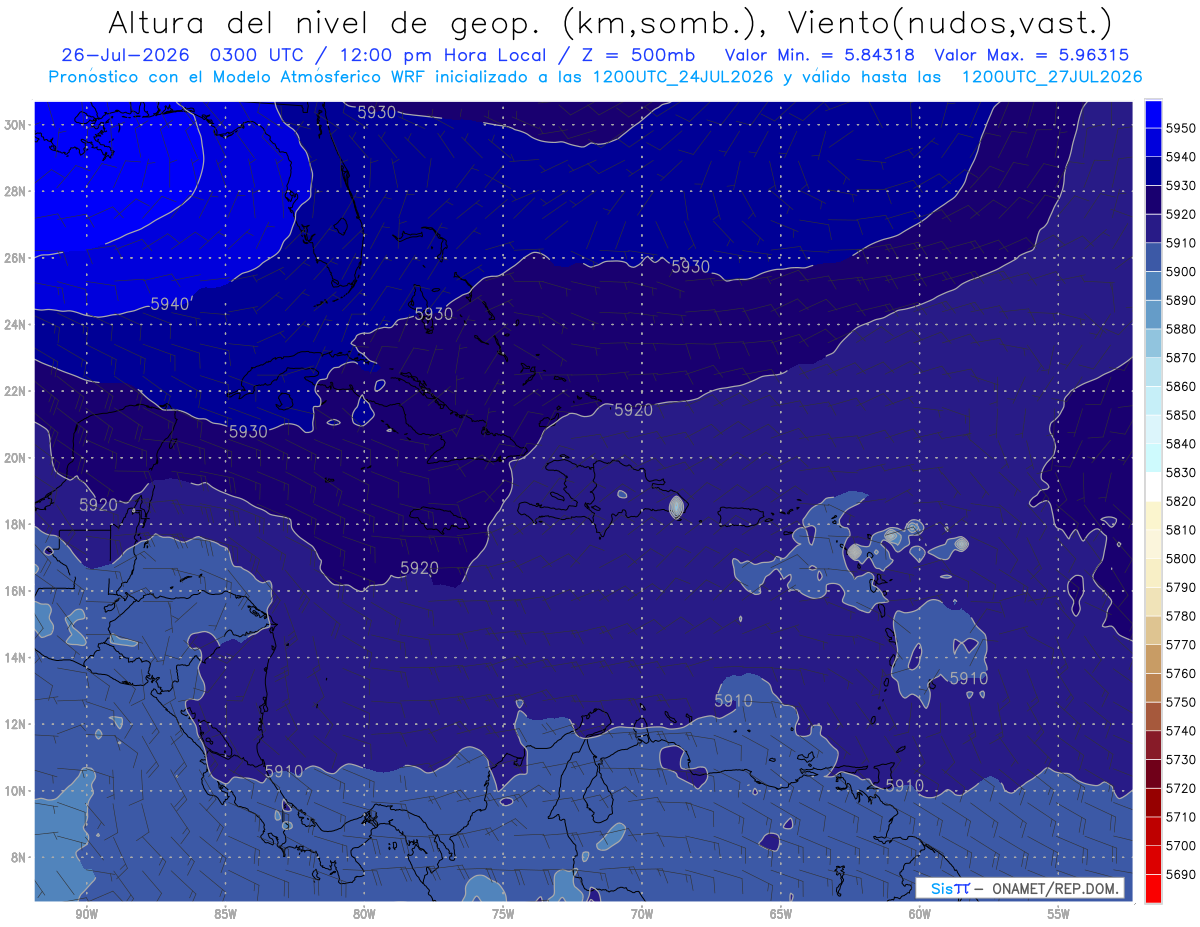
Task: Click the 5820 colorbar tick label
Action: pos(1180,501)
